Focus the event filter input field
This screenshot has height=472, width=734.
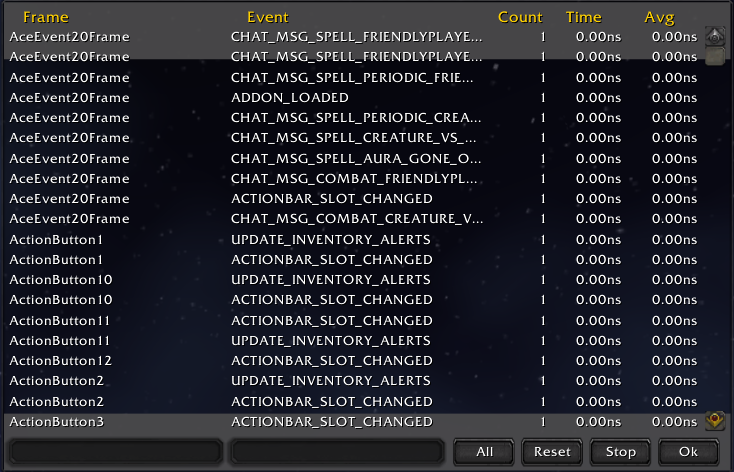[x=336, y=452]
